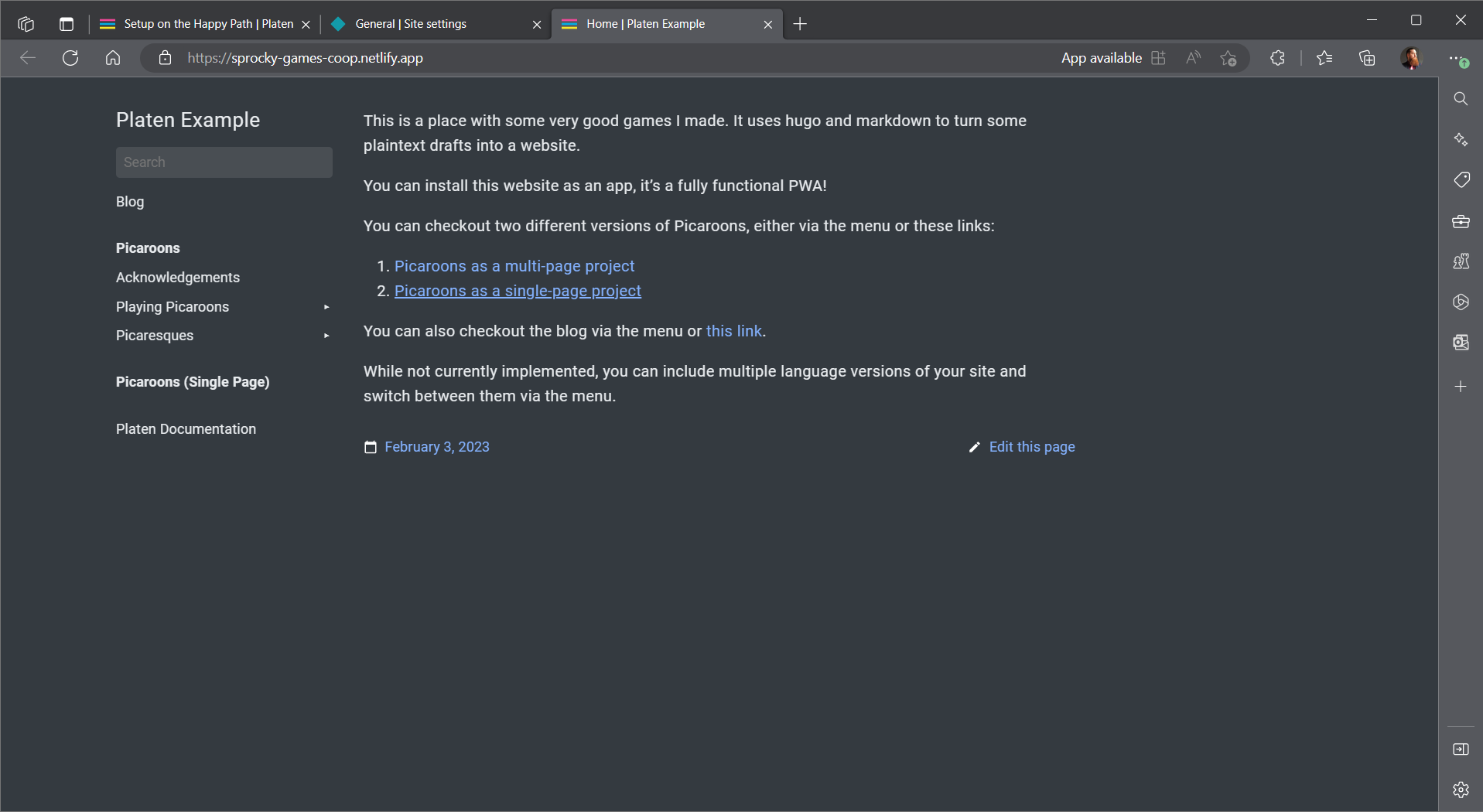The height and width of the screenshot is (812, 1483).
Task: Open the Extensions puzzle icon
Action: [1277, 58]
